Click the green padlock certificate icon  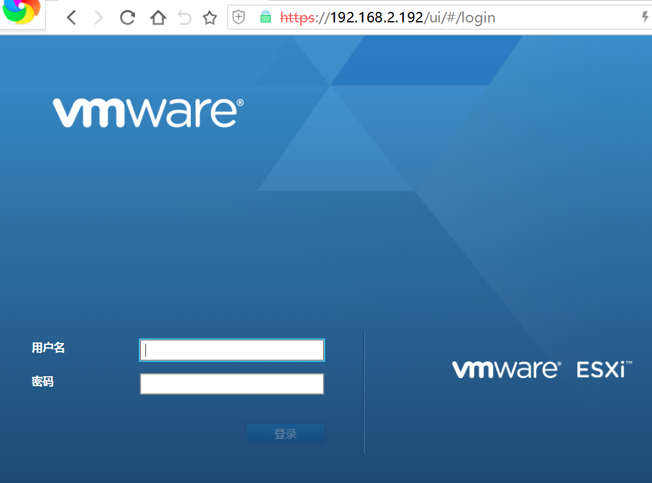click(265, 17)
